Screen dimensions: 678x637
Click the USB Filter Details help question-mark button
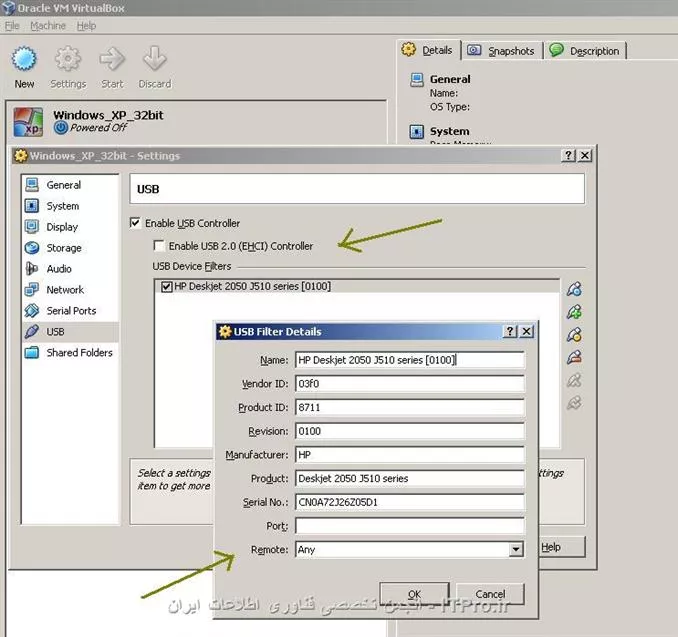pyautogui.click(x=510, y=331)
